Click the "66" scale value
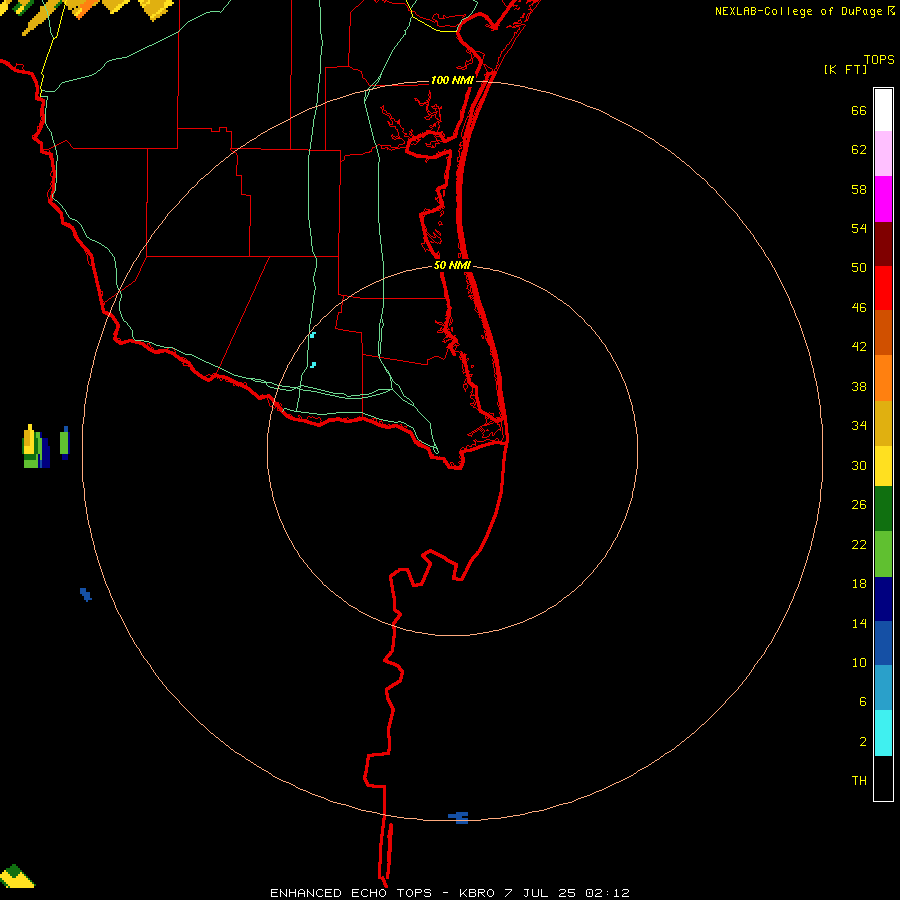Image resolution: width=900 pixels, height=900 pixels. [859, 110]
